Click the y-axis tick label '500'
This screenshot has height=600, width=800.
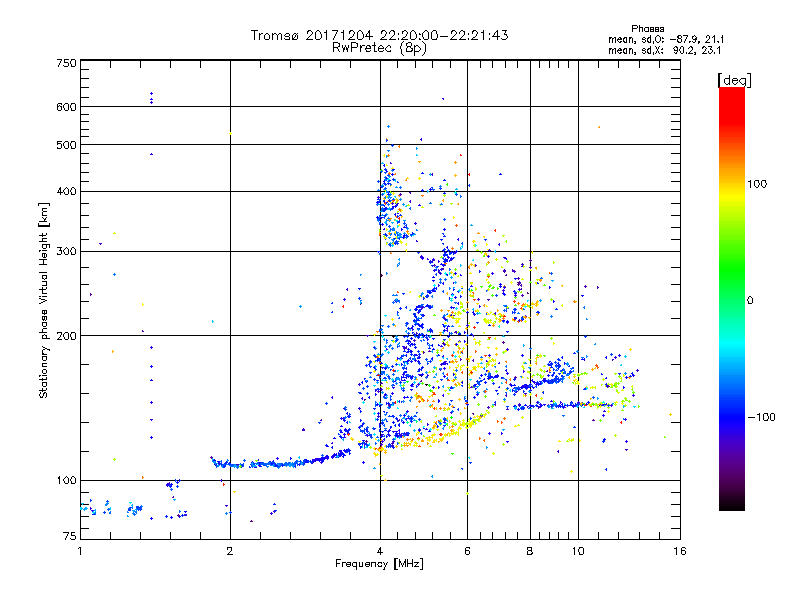pos(66,145)
